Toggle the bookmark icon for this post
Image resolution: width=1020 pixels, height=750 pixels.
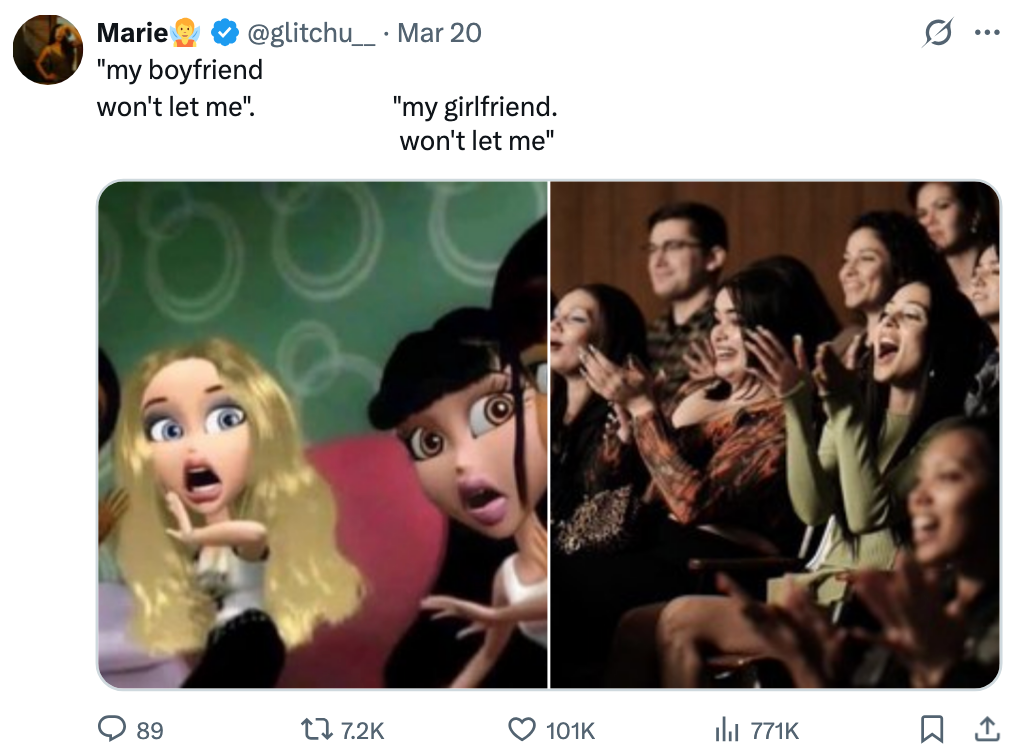pos(931,730)
